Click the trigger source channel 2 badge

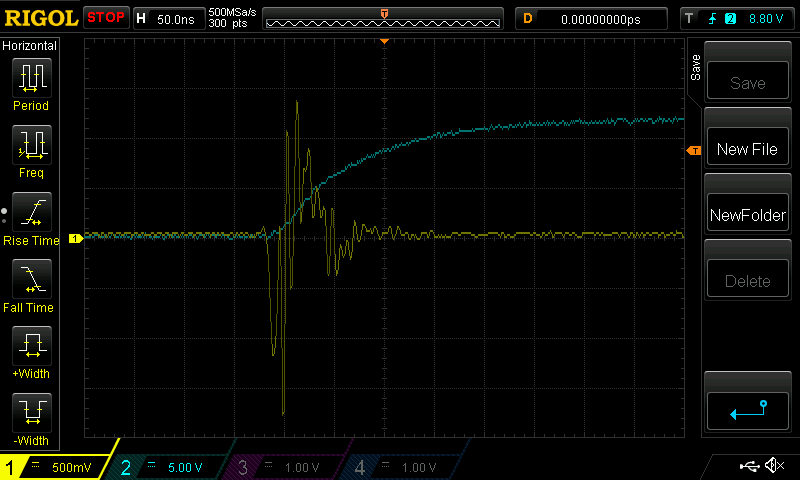coord(731,19)
